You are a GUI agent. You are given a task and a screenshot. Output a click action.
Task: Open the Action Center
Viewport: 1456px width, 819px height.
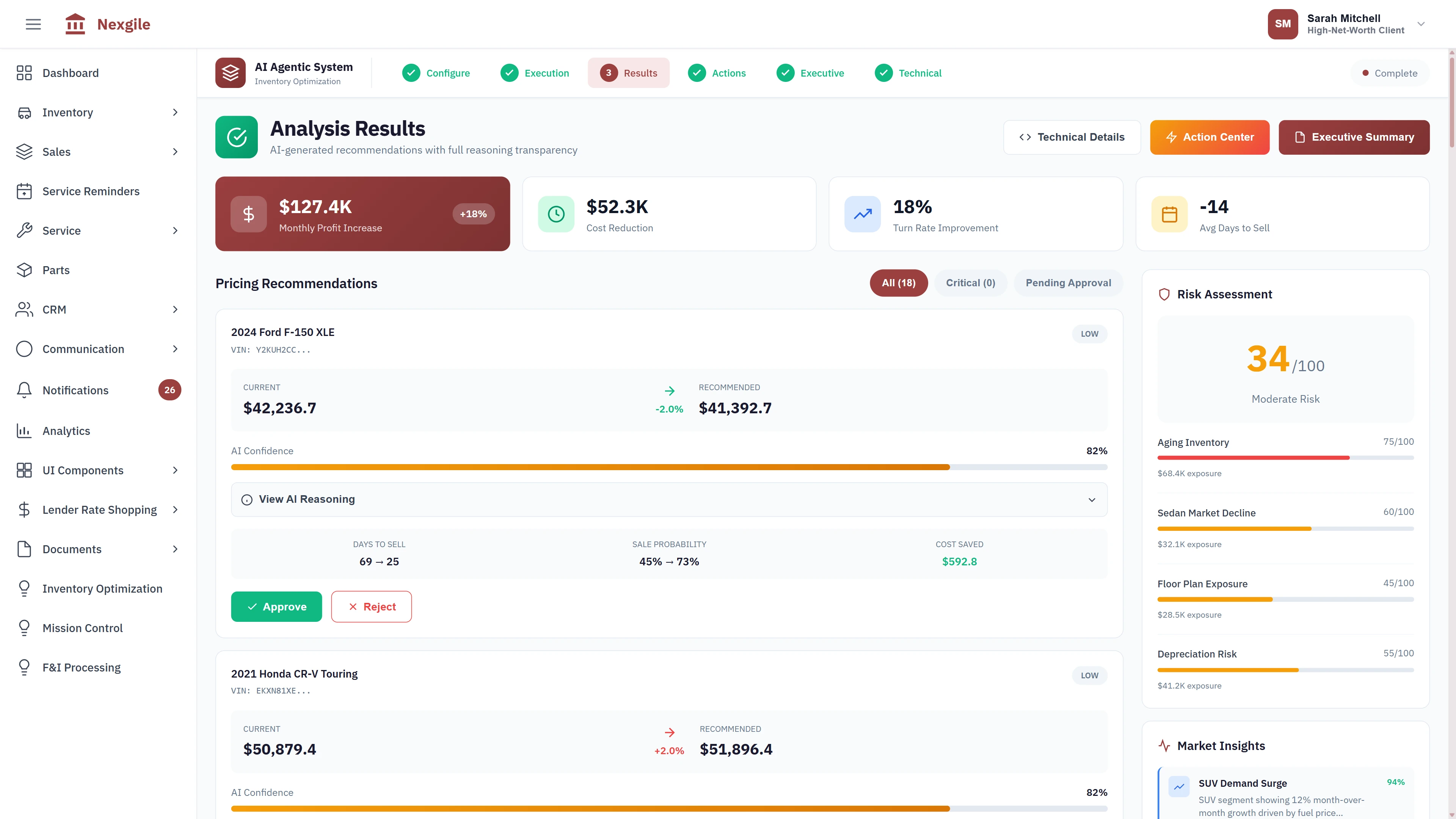(x=1210, y=137)
